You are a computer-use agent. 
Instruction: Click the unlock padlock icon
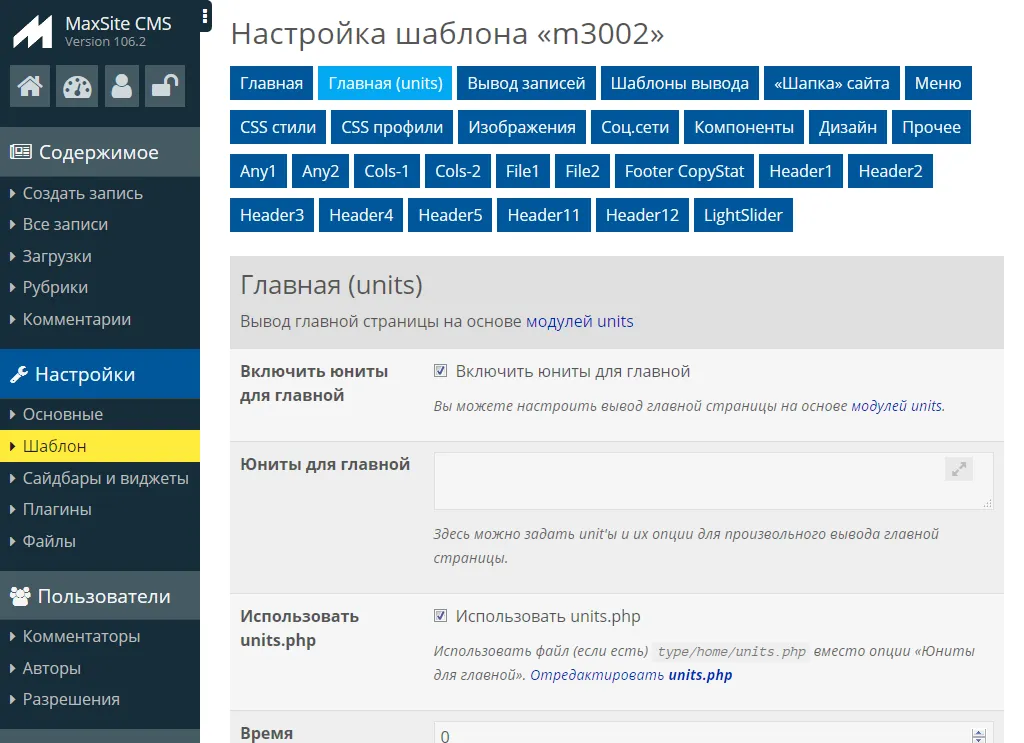(x=164, y=87)
